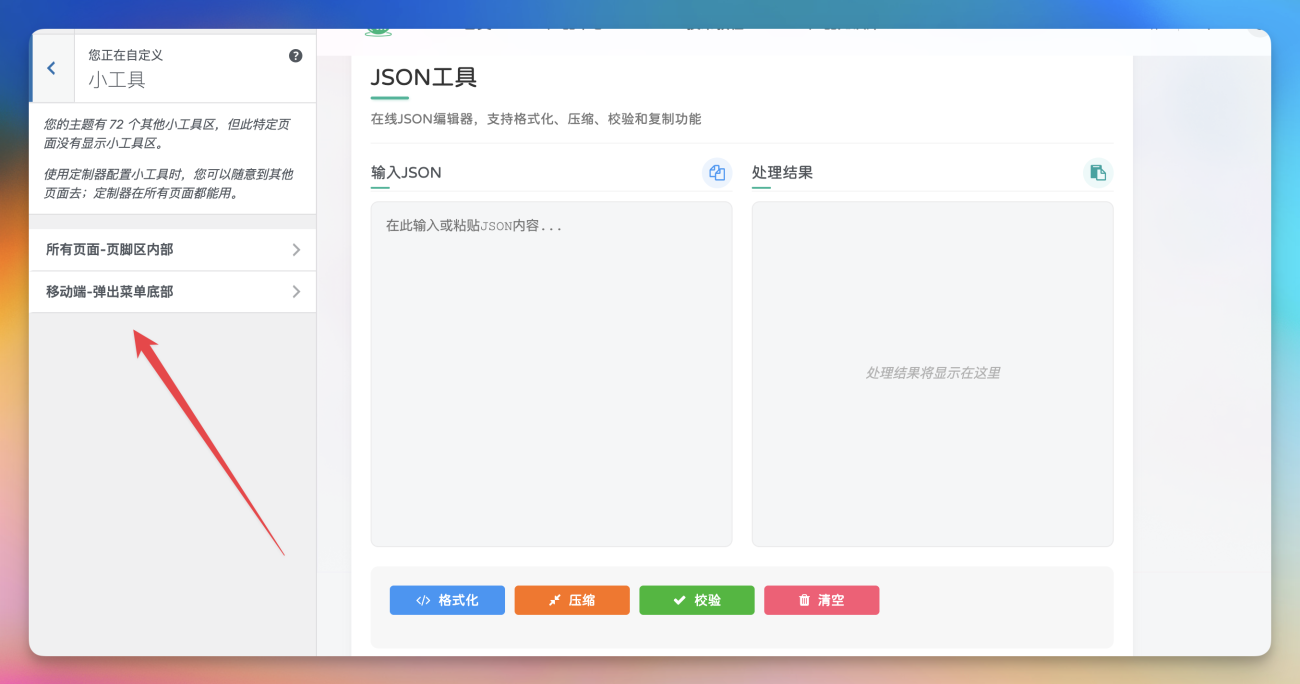Expand 所有页面-页脚区内部 via its chevron arrow
This screenshot has height=684, width=1300.
pos(296,250)
